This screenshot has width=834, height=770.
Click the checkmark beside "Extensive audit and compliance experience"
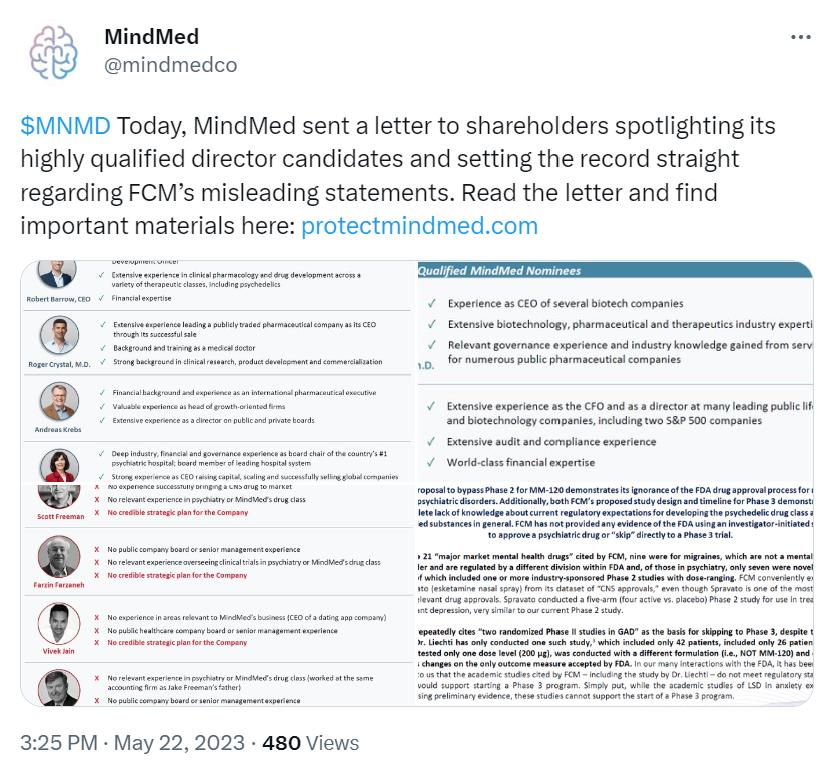(431, 442)
